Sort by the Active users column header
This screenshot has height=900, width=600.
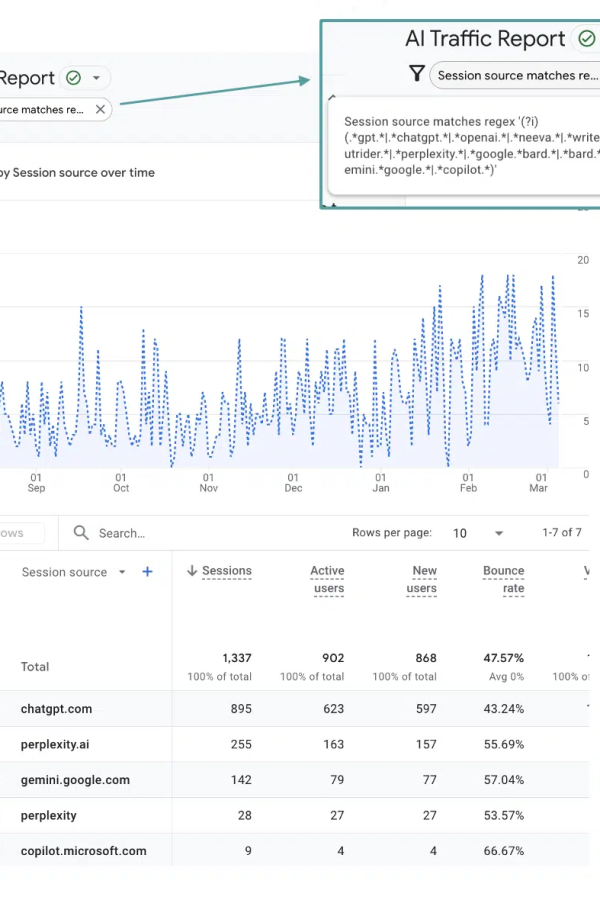pyautogui.click(x=328, y=579)
